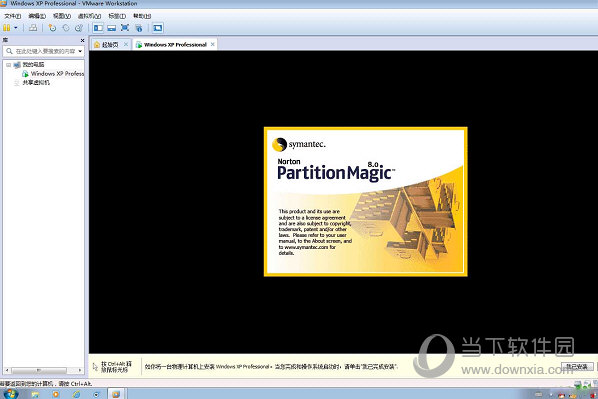Image resolution: width=598 pixels, height=399 pixels.
Task: Toggle the show library sidebar icon
Action: (98, 28)
